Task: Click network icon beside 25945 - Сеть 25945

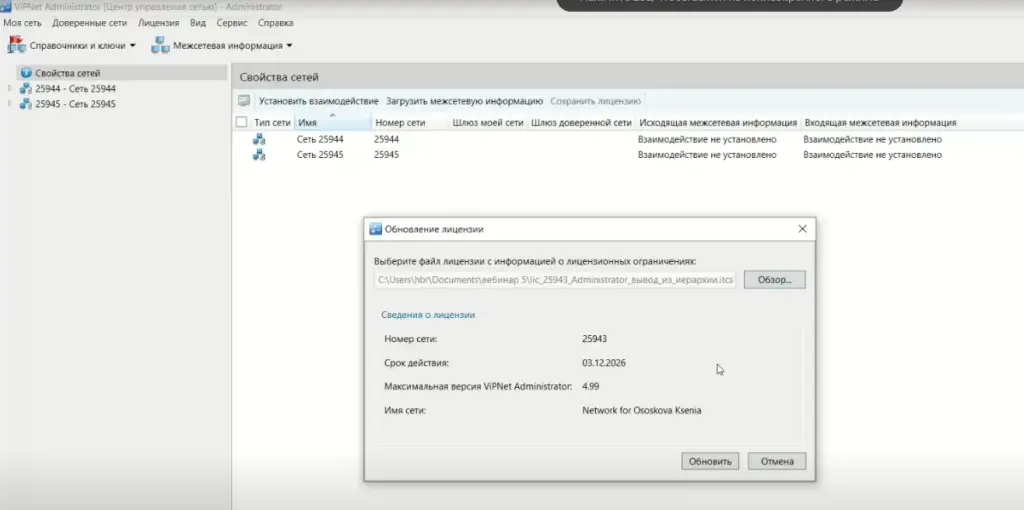Action: click(x=25, y=104)
